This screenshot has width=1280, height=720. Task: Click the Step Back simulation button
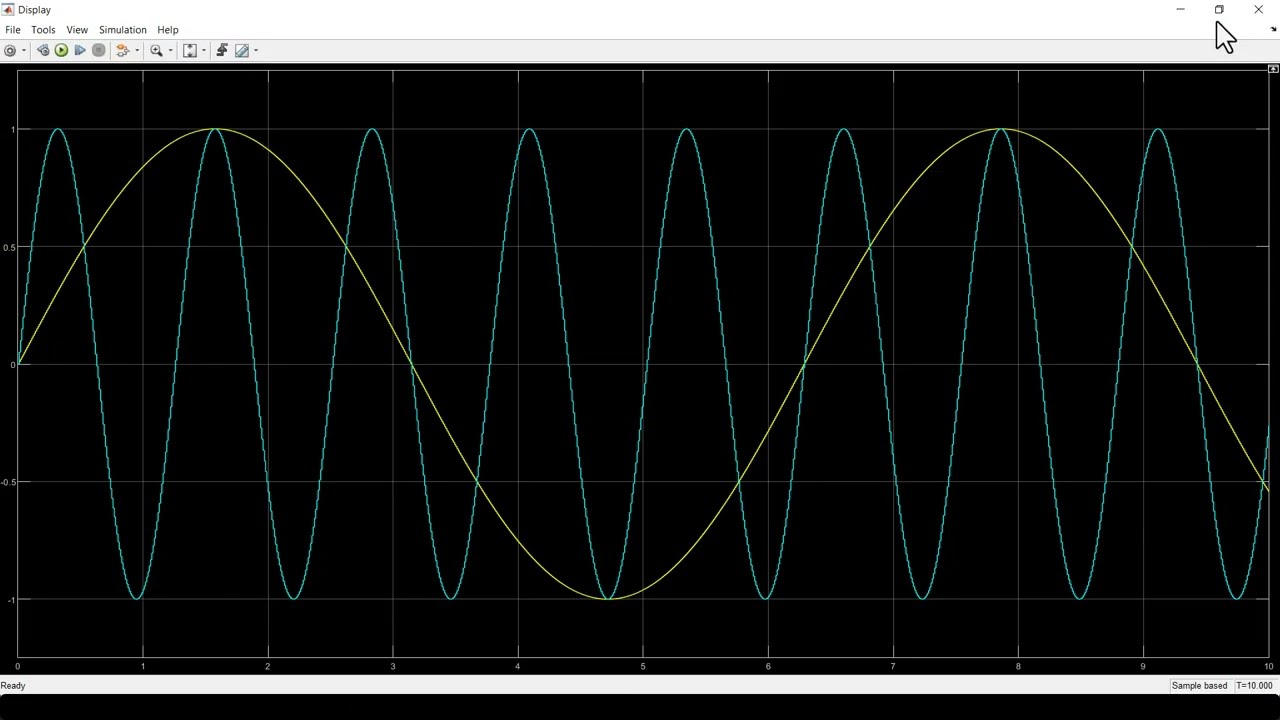coord(43,50)
